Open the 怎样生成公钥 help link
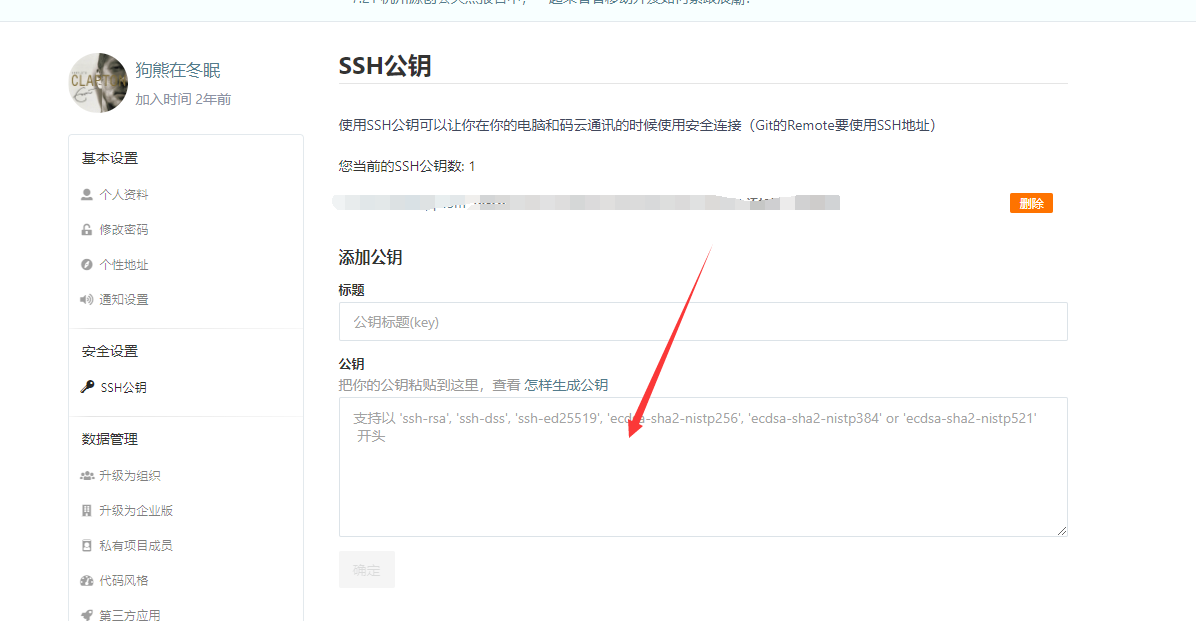The height and width of the screenshot is (621, 1196). [x=566, y=385]
